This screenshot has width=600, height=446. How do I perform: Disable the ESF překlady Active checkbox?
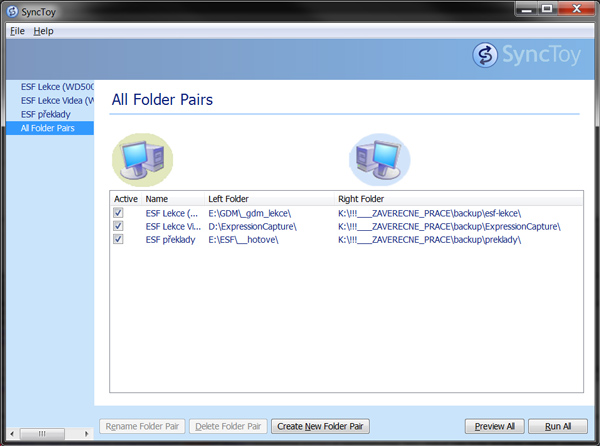point(119,239)
